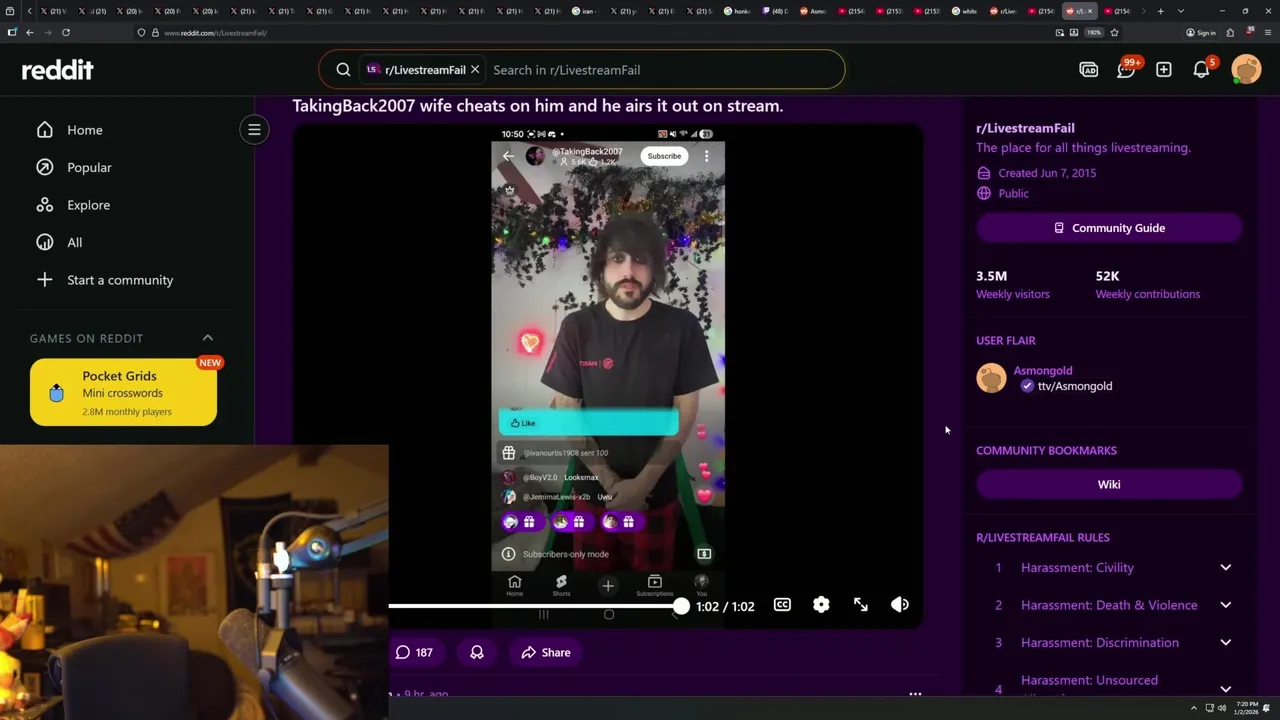Open the r/LivestreamFail community heading link

(x=1025, y=128)
